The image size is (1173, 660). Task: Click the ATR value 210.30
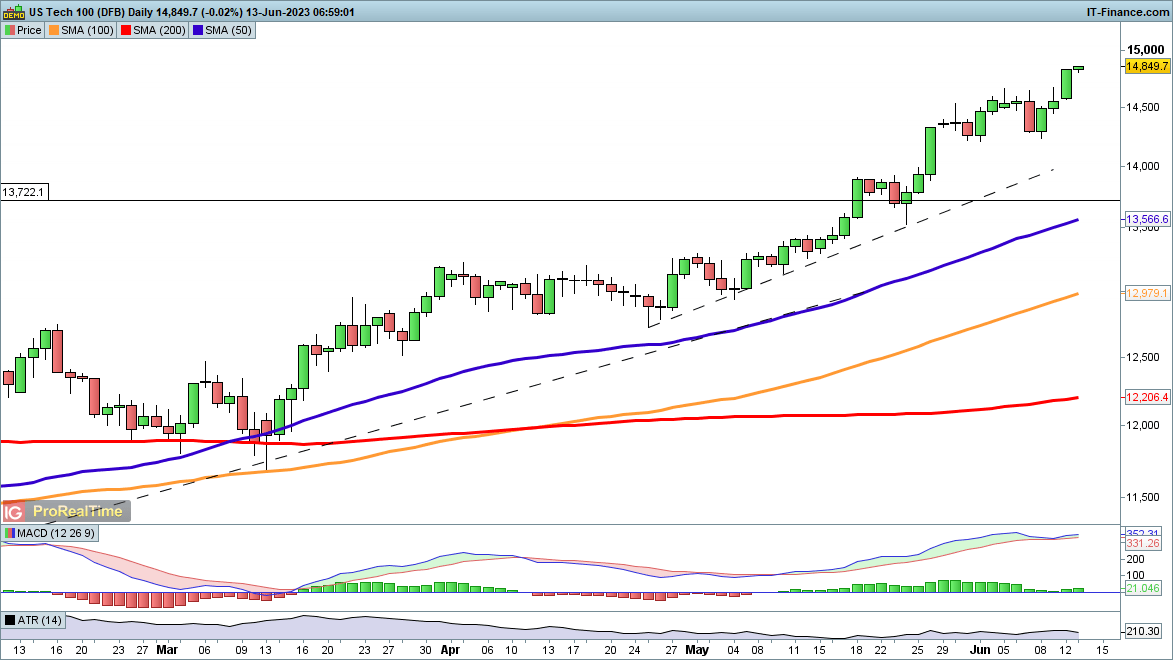[1144, 632]
